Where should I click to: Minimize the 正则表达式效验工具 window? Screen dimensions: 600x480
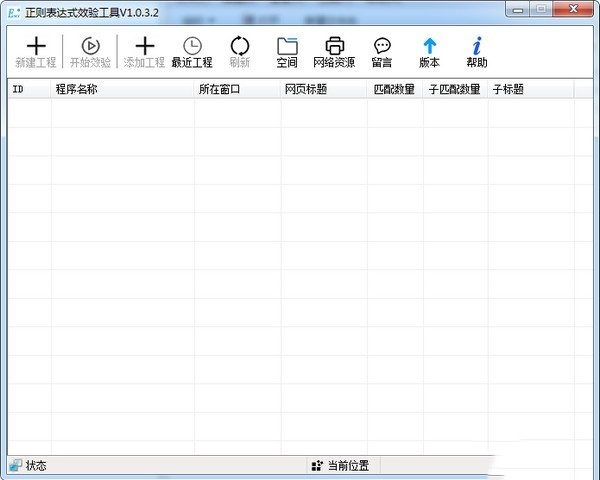pyautogui.click(x=518, y=9)
